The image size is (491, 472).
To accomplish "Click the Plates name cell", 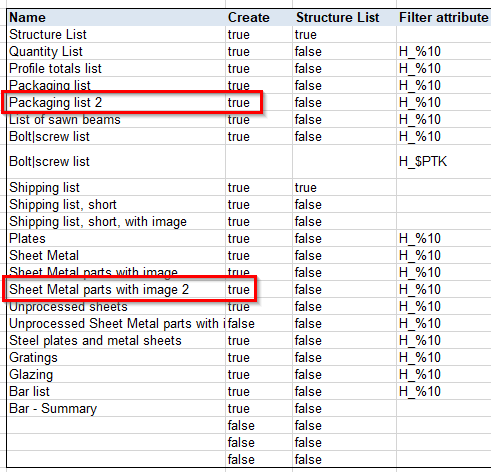I will pyautogui.click(x=116, y=238).
